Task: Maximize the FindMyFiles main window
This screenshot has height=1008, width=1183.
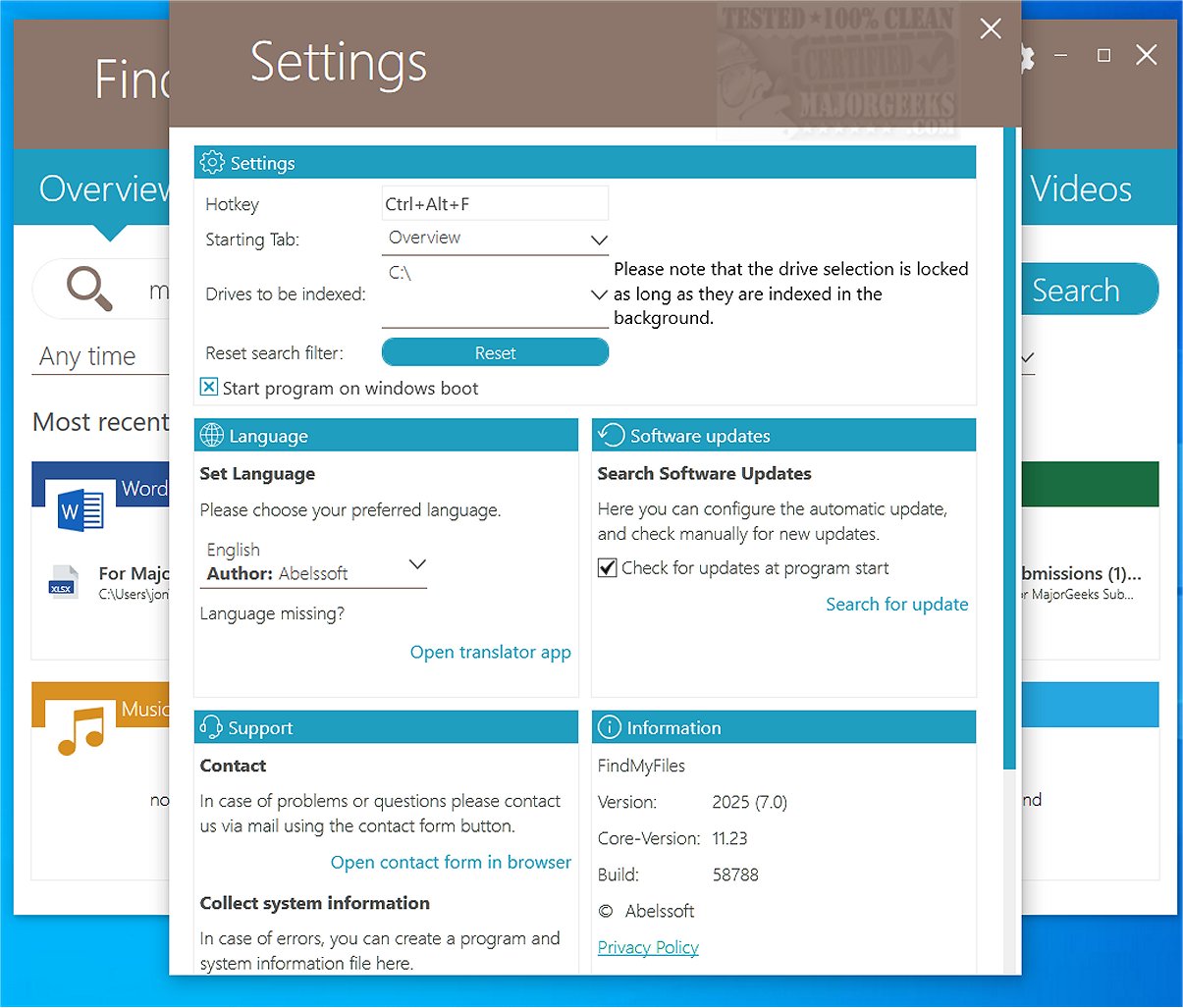Action: click(1103, 56)
